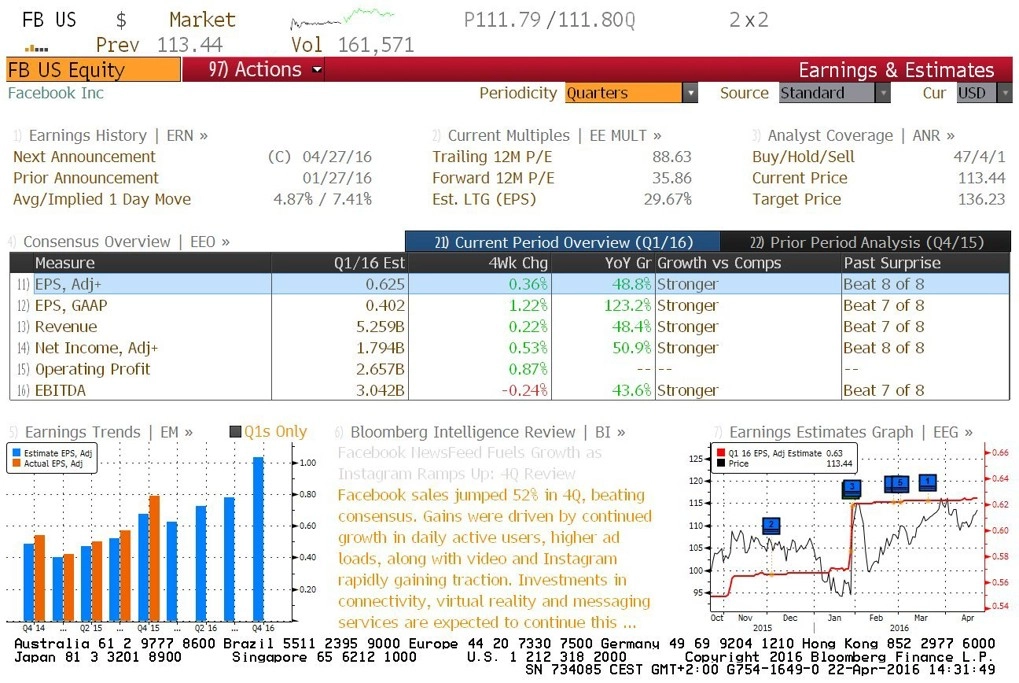Open Earnings History ERN link
Viewport: 1019px width, 683px height.
pos(118,135)
